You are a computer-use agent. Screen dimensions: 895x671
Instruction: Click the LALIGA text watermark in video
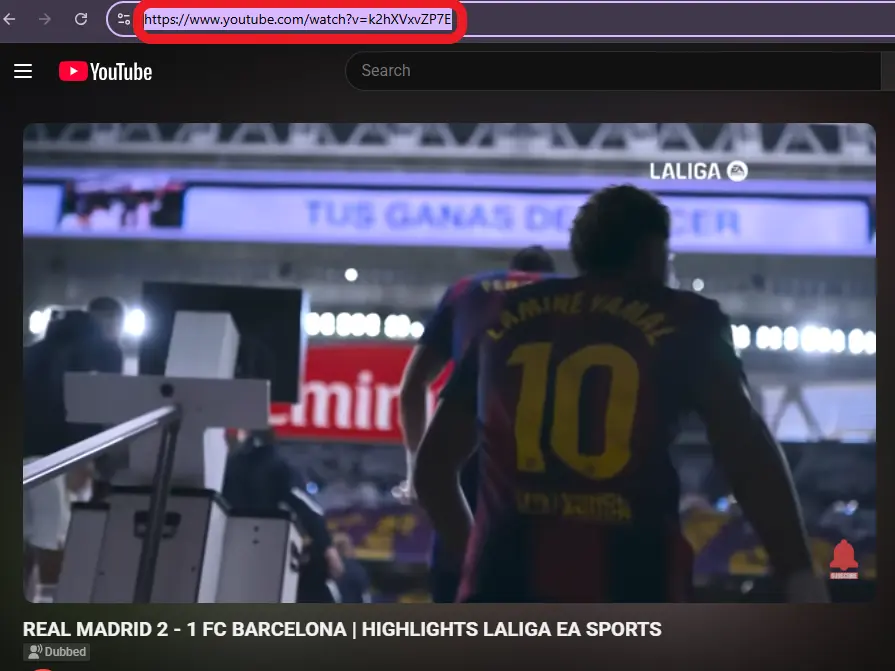[x=686, y=171]
